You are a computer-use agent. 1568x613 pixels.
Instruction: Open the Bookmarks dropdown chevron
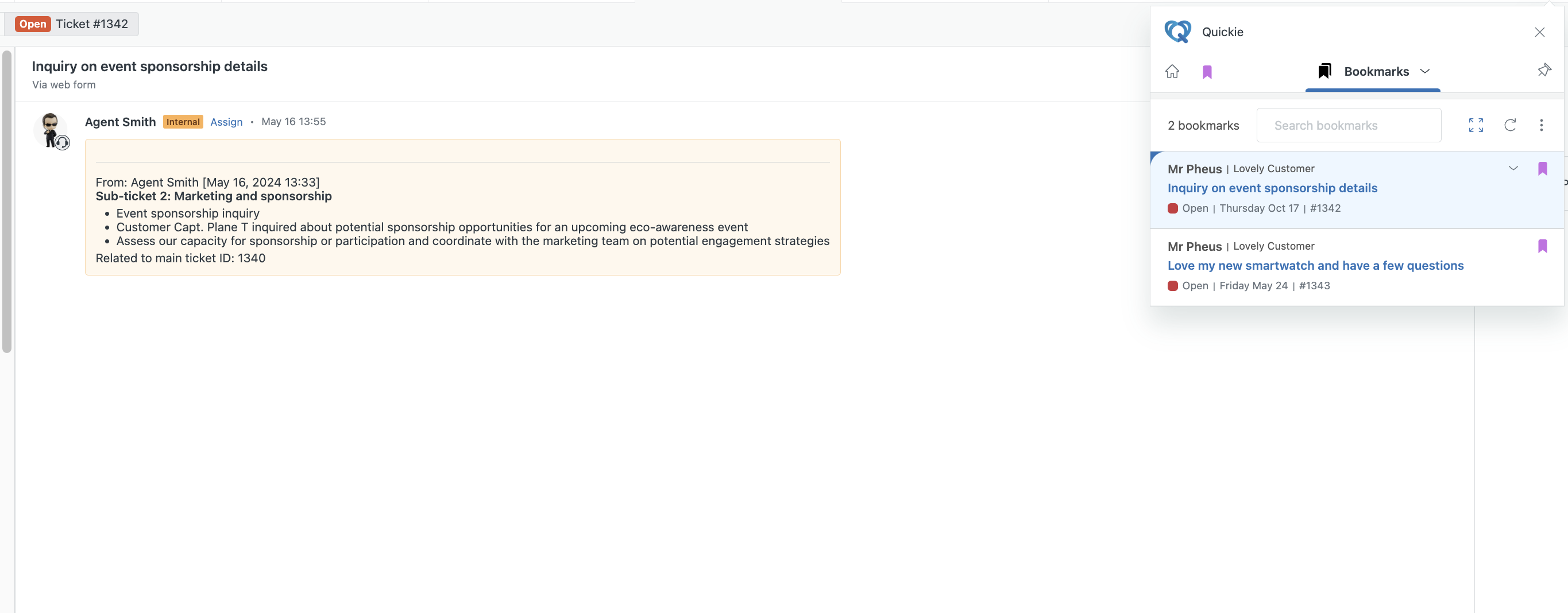coord(1425,71)
